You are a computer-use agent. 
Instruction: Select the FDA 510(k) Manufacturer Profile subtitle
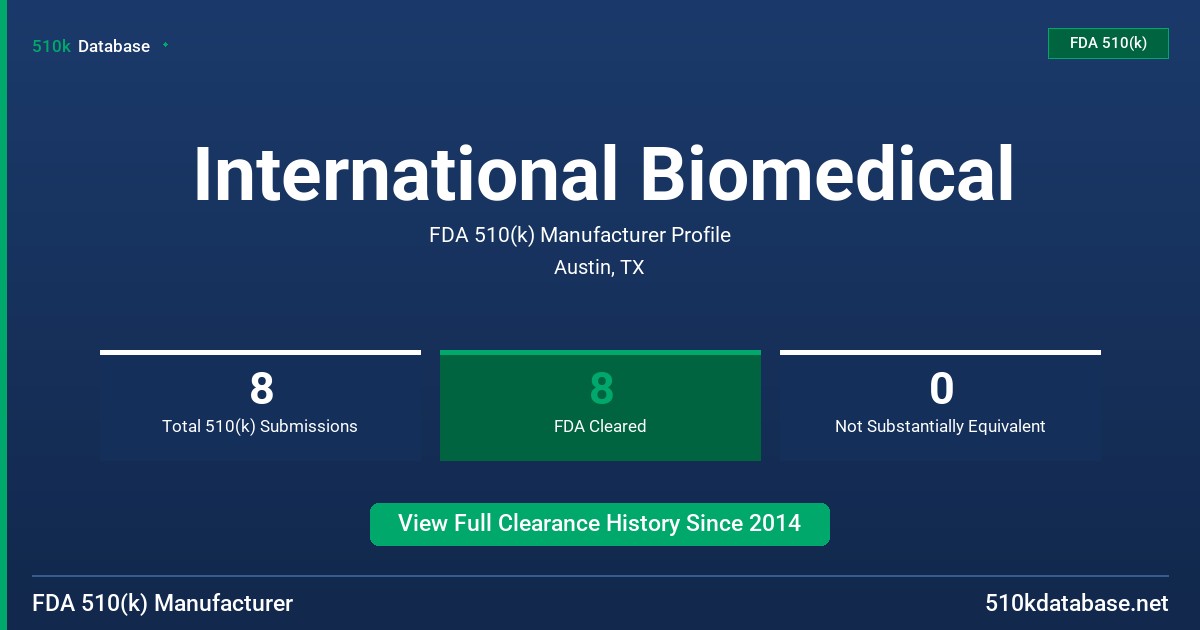coord(580,236)
